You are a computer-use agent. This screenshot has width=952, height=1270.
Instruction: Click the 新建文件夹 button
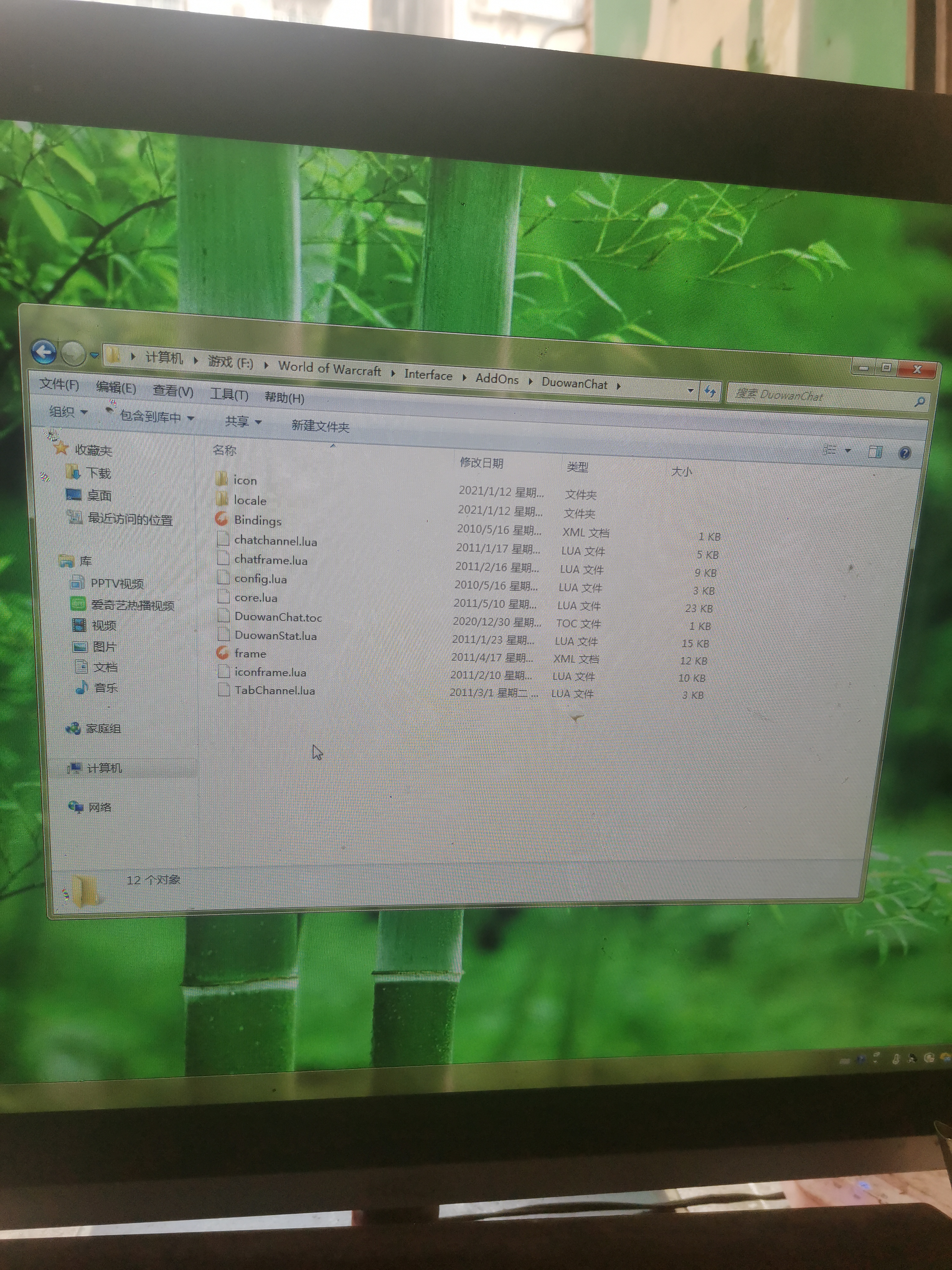320,426
